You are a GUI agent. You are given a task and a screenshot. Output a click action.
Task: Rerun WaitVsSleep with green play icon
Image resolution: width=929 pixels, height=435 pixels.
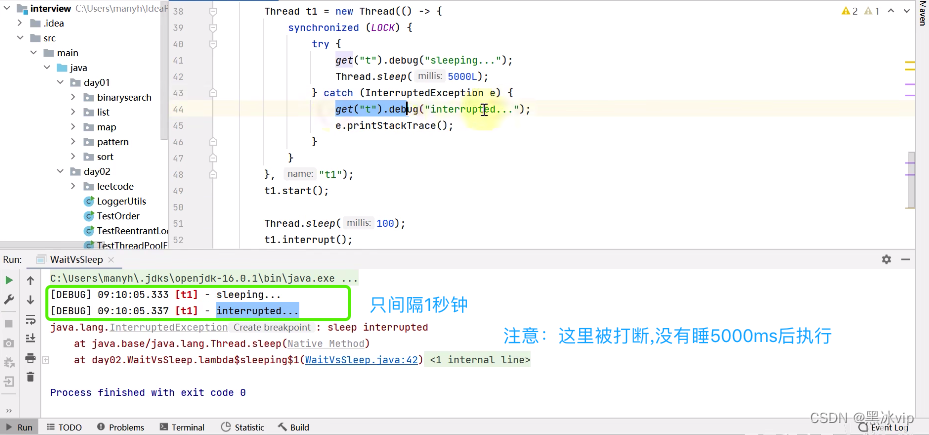click(9, 280)
